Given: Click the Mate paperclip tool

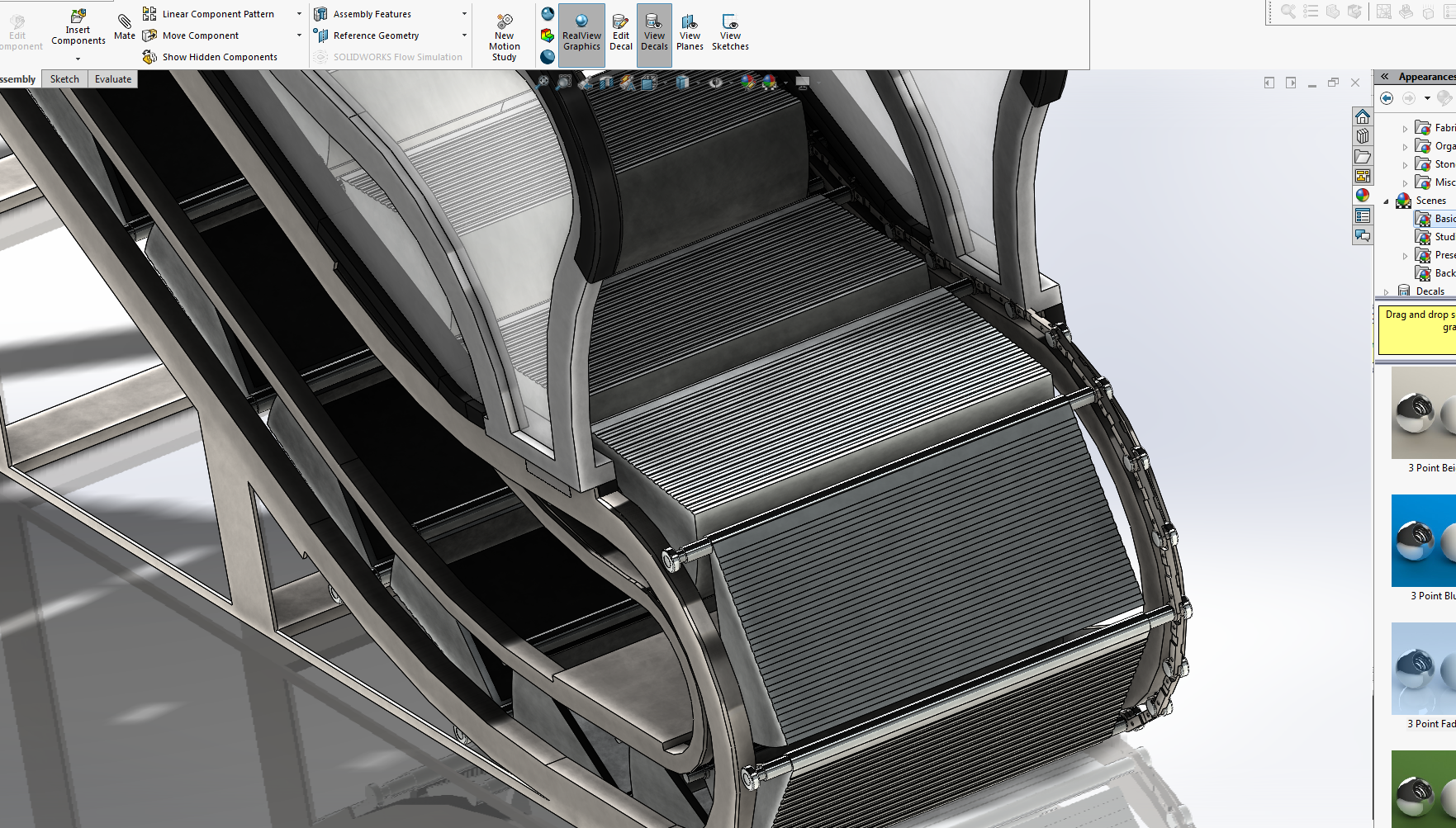Looking at the screenshot, I should (125, 26).
